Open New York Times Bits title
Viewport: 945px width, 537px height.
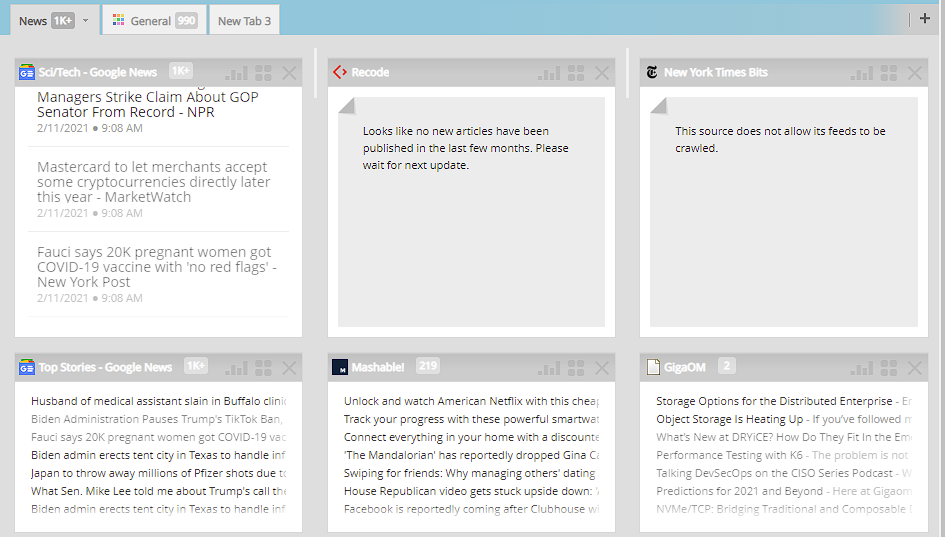click(x=716, y=72)
